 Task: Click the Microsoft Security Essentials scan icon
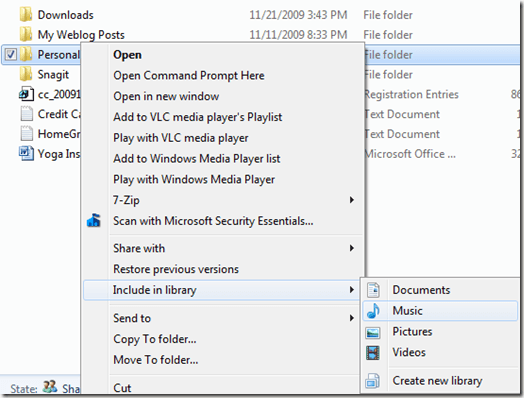coord(94,221)
